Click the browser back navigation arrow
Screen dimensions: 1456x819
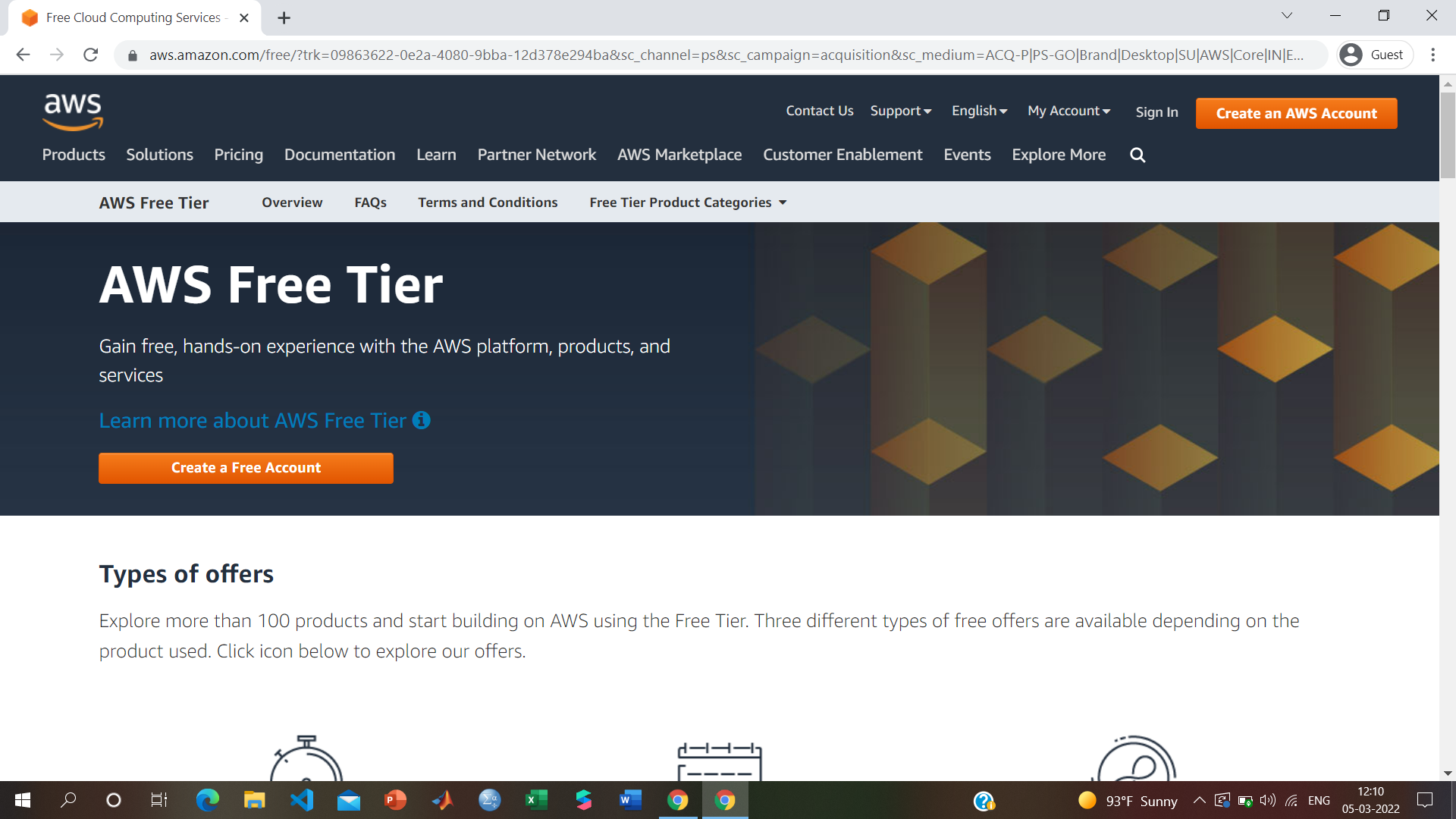(22, 53)
